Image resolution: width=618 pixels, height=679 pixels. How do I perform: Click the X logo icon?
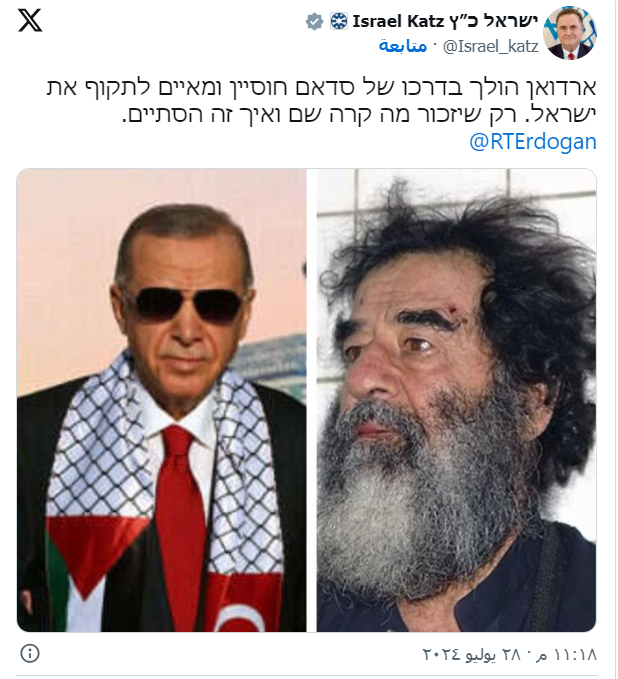30,20
